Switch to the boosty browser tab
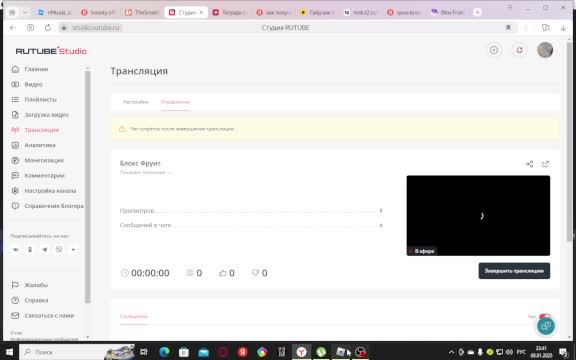Viewport: 576px width, 360px height. tap(98, 12)
